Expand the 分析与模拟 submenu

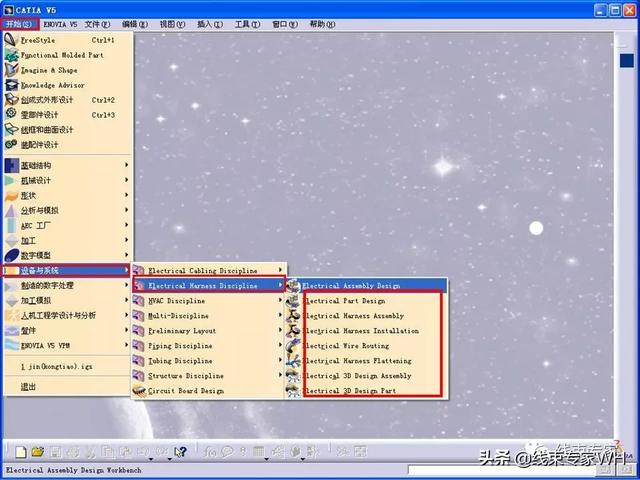coord(68,210)
